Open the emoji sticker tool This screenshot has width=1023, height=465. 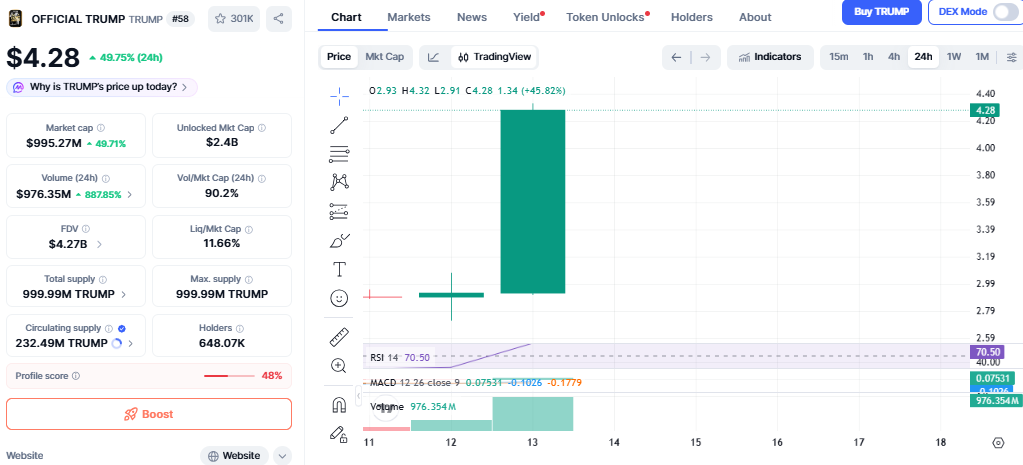click(x=339, y=298)
